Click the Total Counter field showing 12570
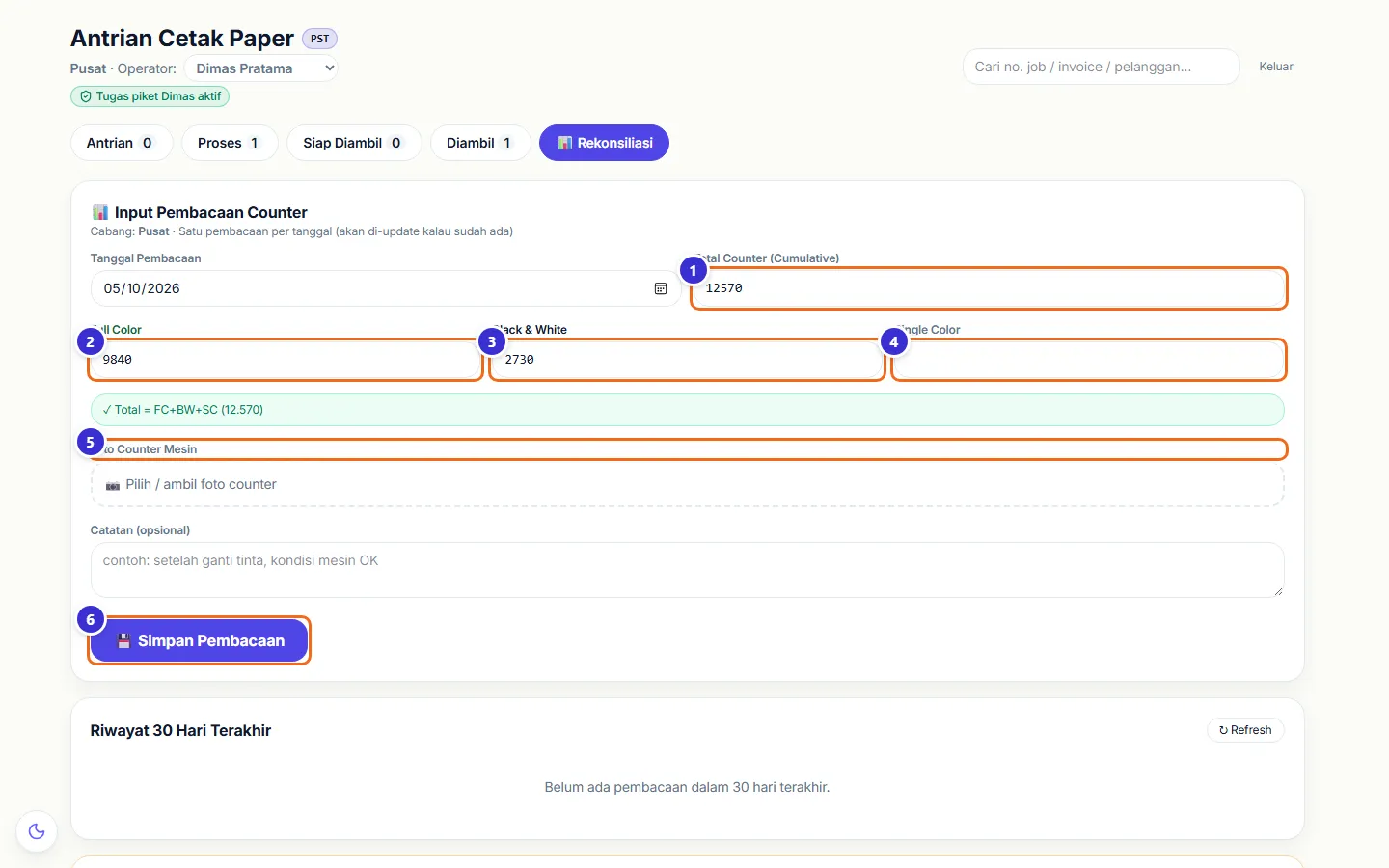This screenshot has height=868, width=1389. tap(989, 288)
